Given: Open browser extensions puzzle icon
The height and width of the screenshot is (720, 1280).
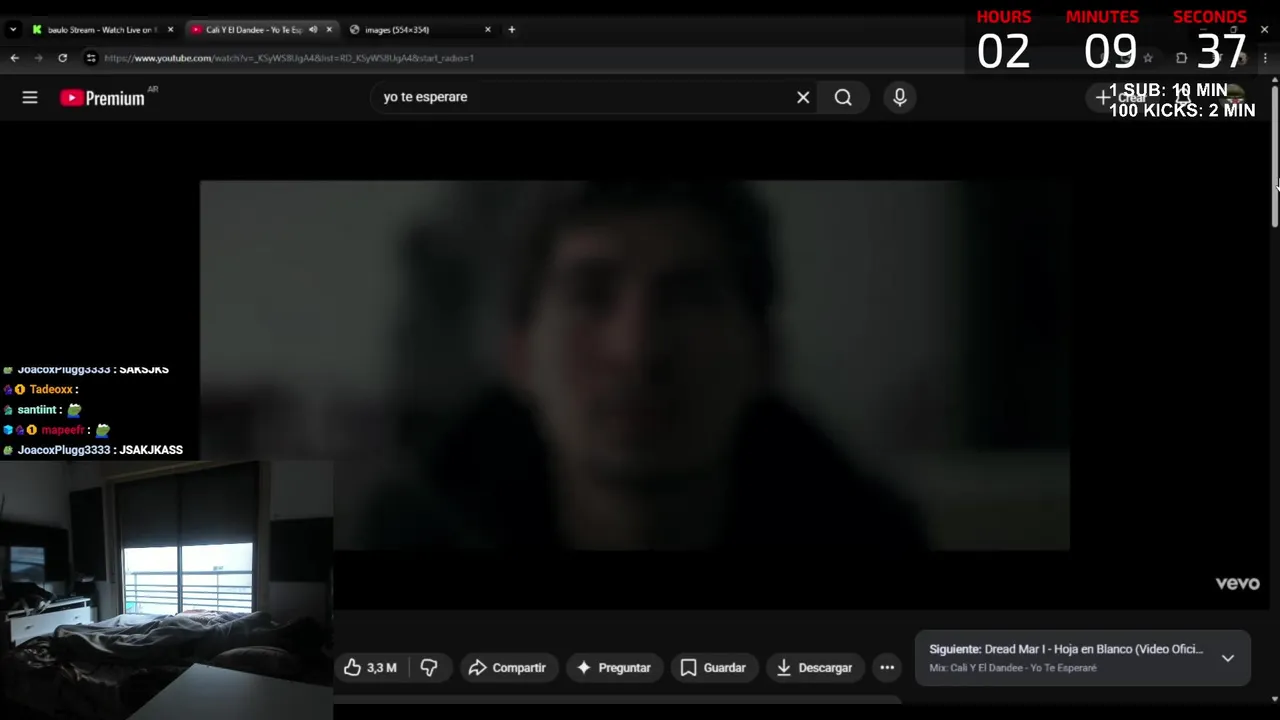Looking at the screenshot, I should (1181, 58).
